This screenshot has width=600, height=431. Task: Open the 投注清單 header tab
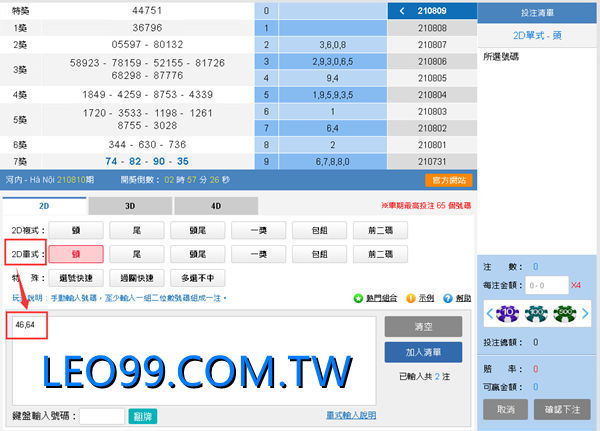point(537,13)
